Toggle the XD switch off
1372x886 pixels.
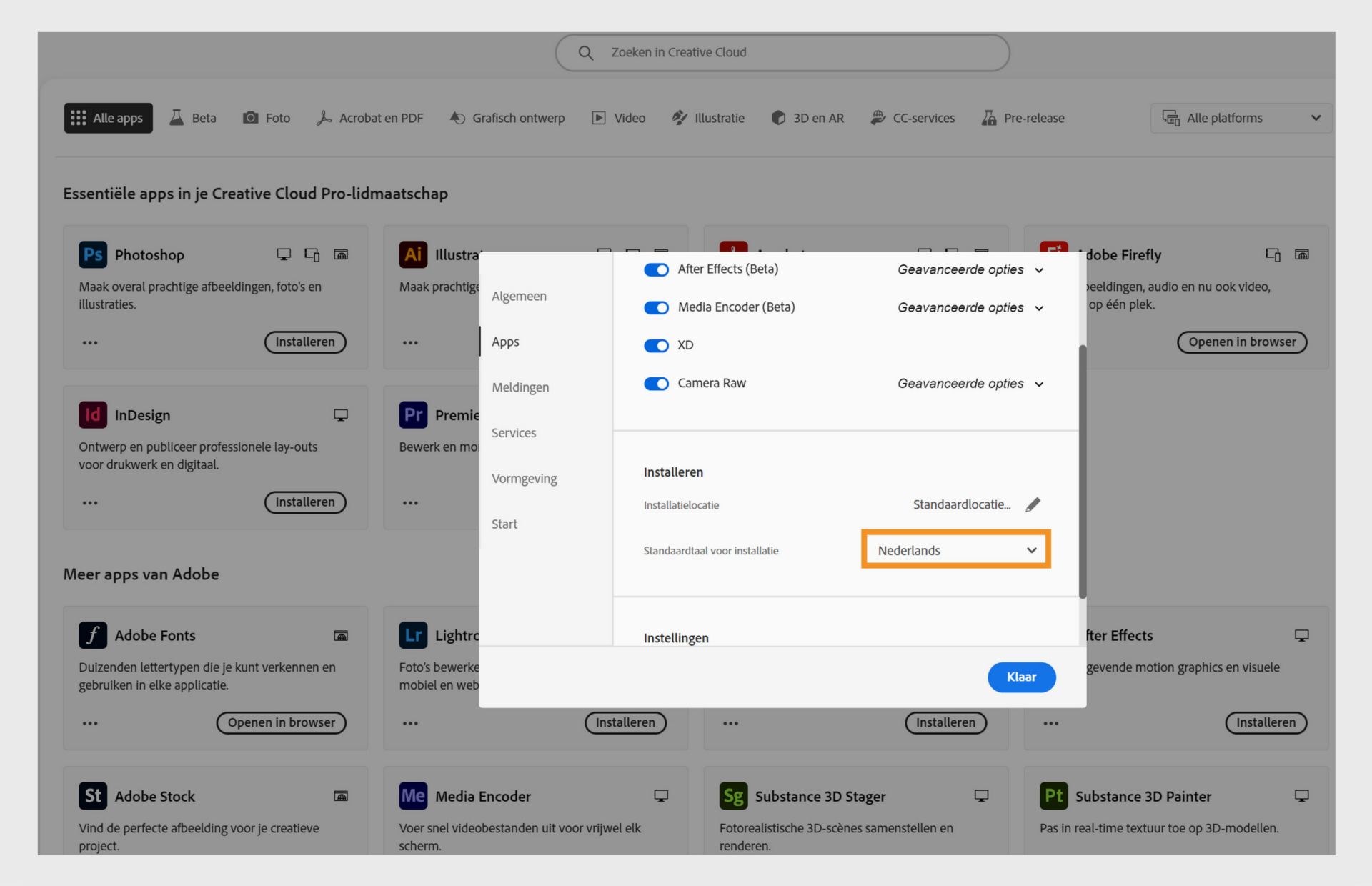tap(656, 346)
